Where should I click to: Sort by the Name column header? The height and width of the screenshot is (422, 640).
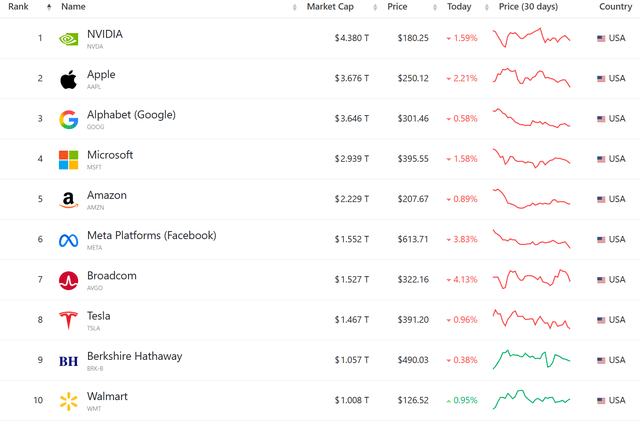click(73, 7)
